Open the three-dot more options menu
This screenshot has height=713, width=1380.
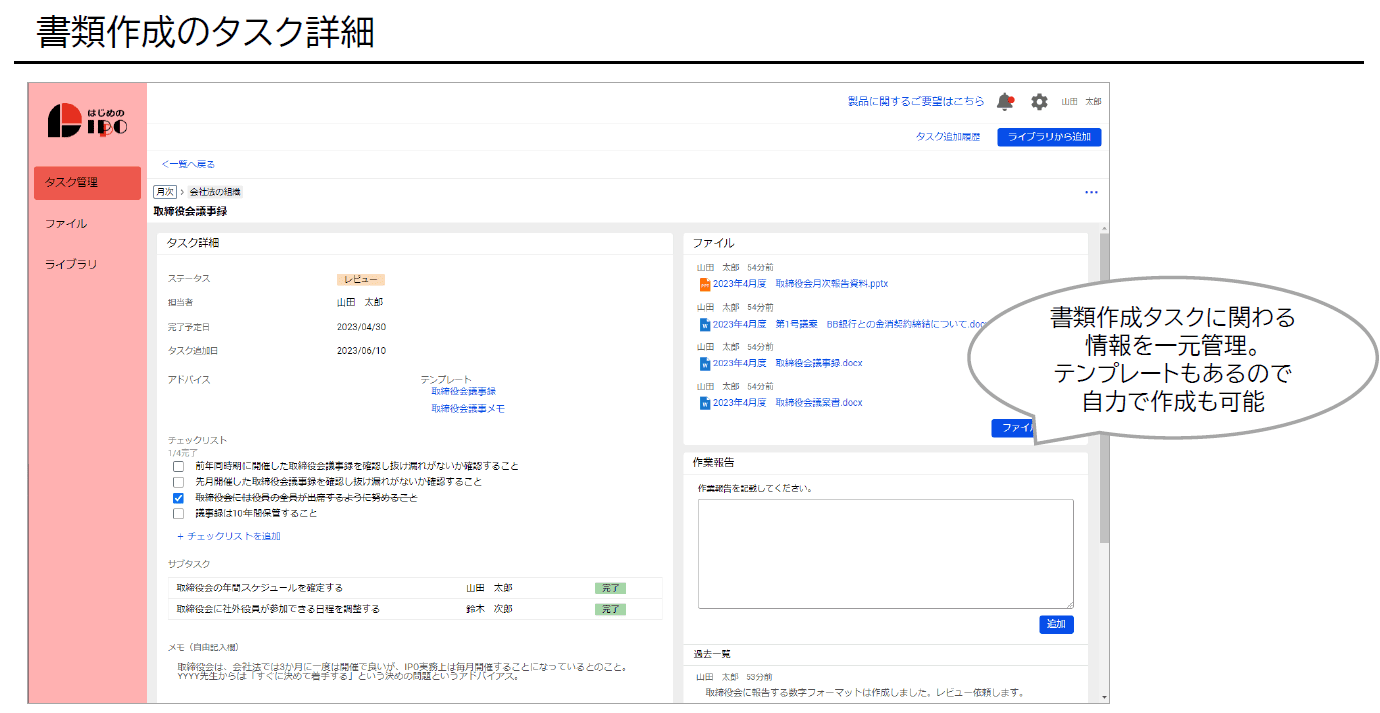pyautogui.click(x=1091, y=192)
